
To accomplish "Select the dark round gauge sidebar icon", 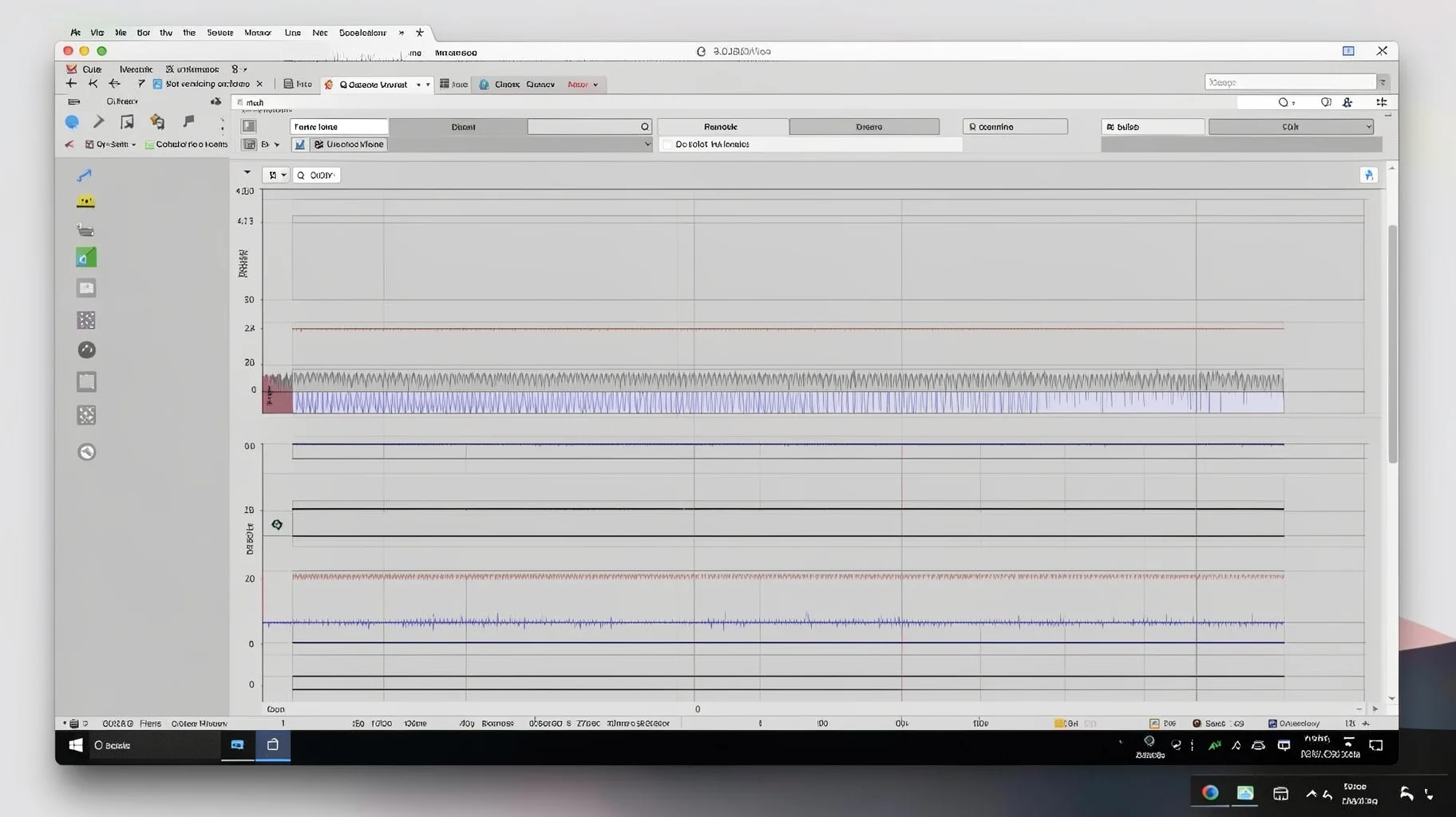I will [x=86, y=349].
